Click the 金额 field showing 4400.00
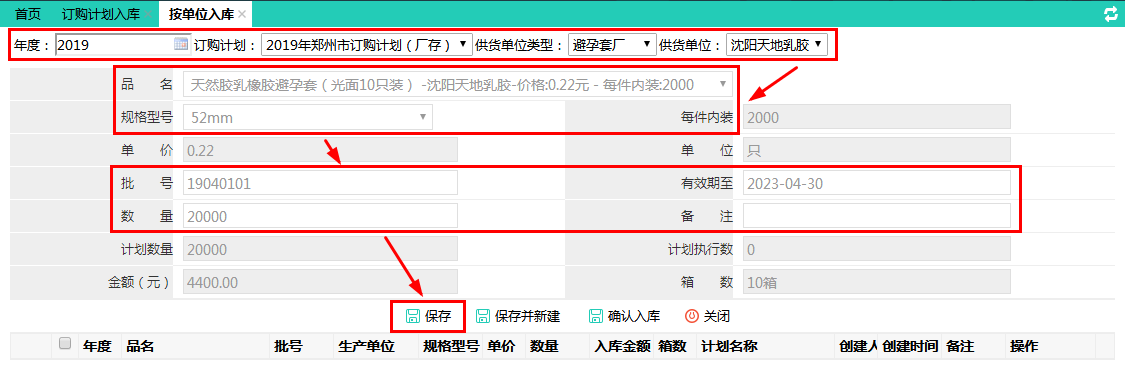1125x376 pixels. coord(320,282)
